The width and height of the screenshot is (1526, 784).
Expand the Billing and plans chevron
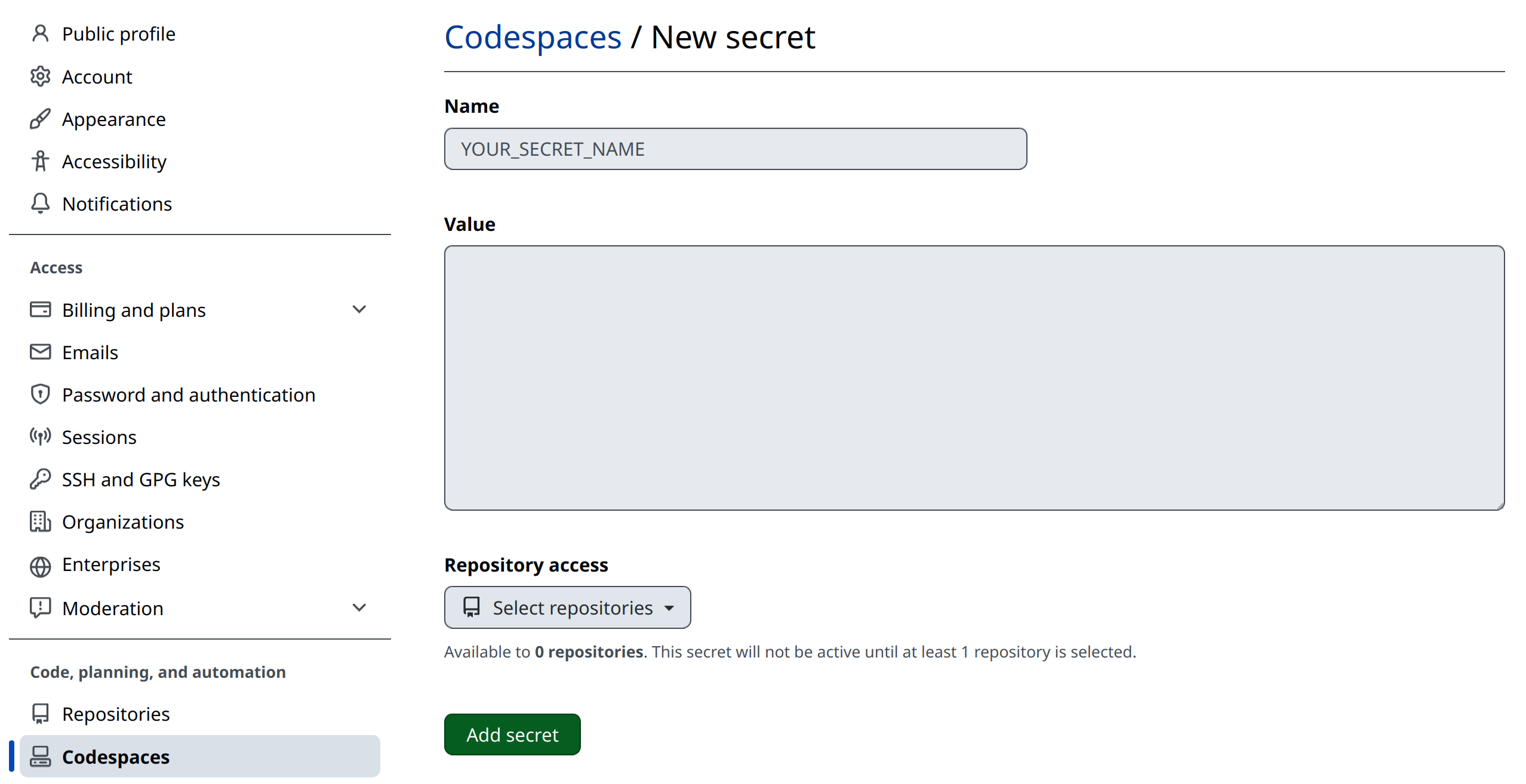coord(359,310)
